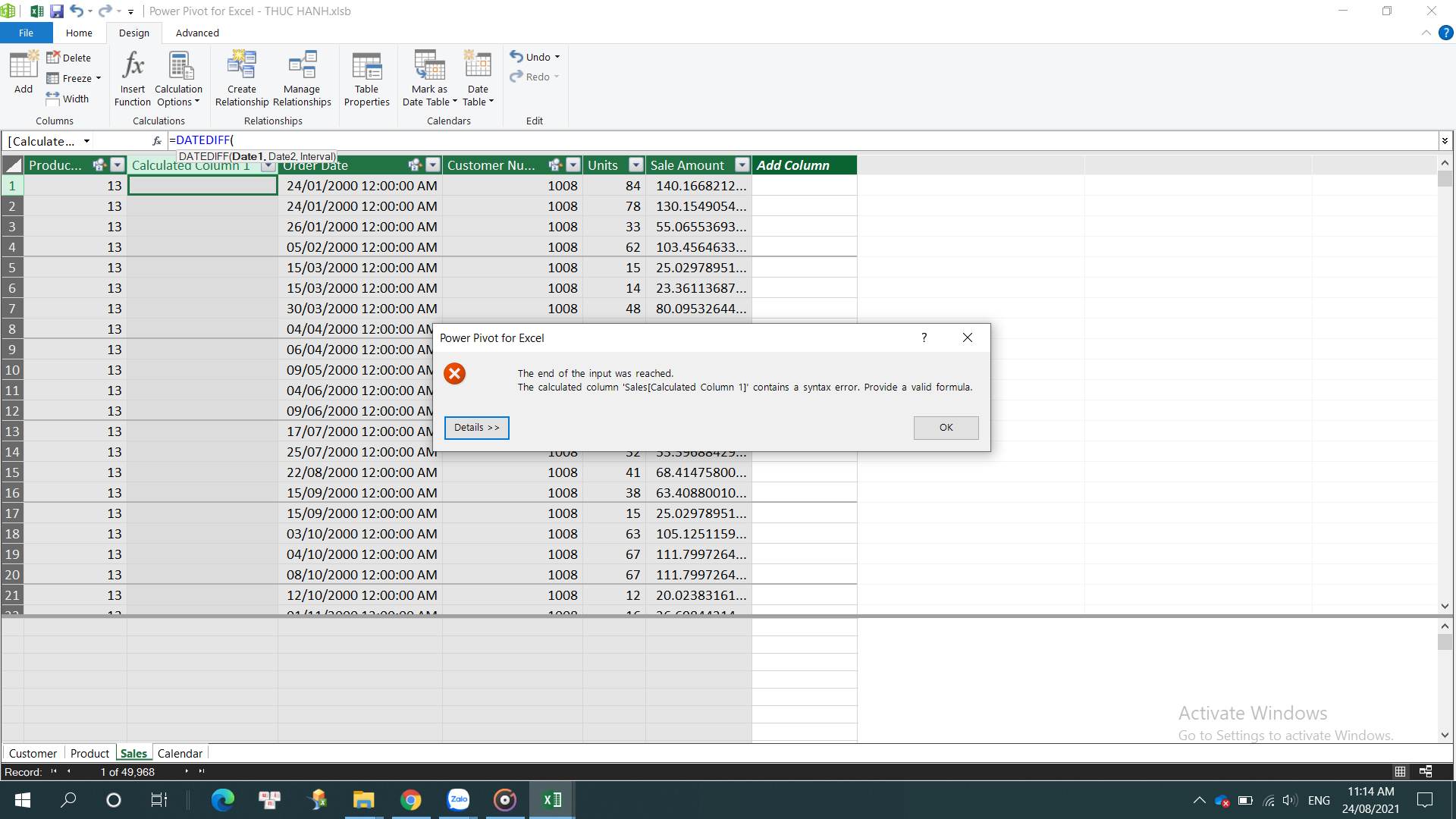Click the fx icon beside formula bar

(x=157, y=141)
